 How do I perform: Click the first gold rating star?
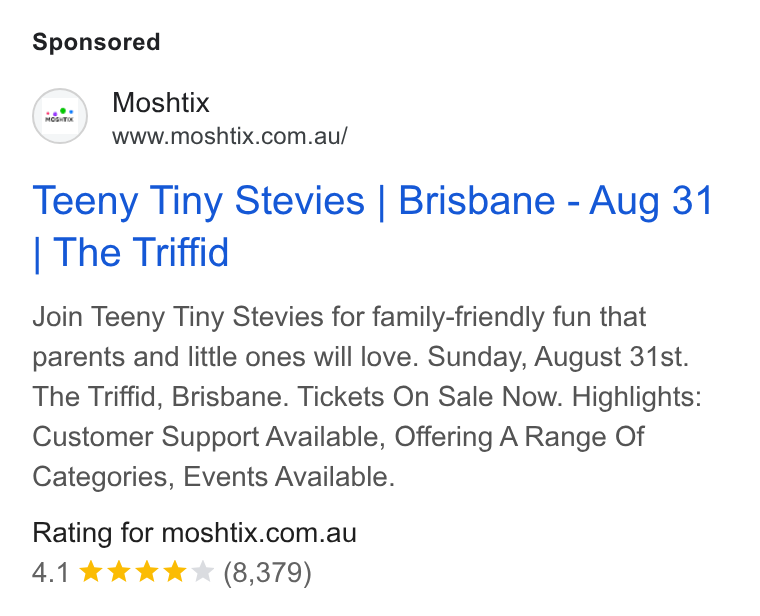[91, 571]
